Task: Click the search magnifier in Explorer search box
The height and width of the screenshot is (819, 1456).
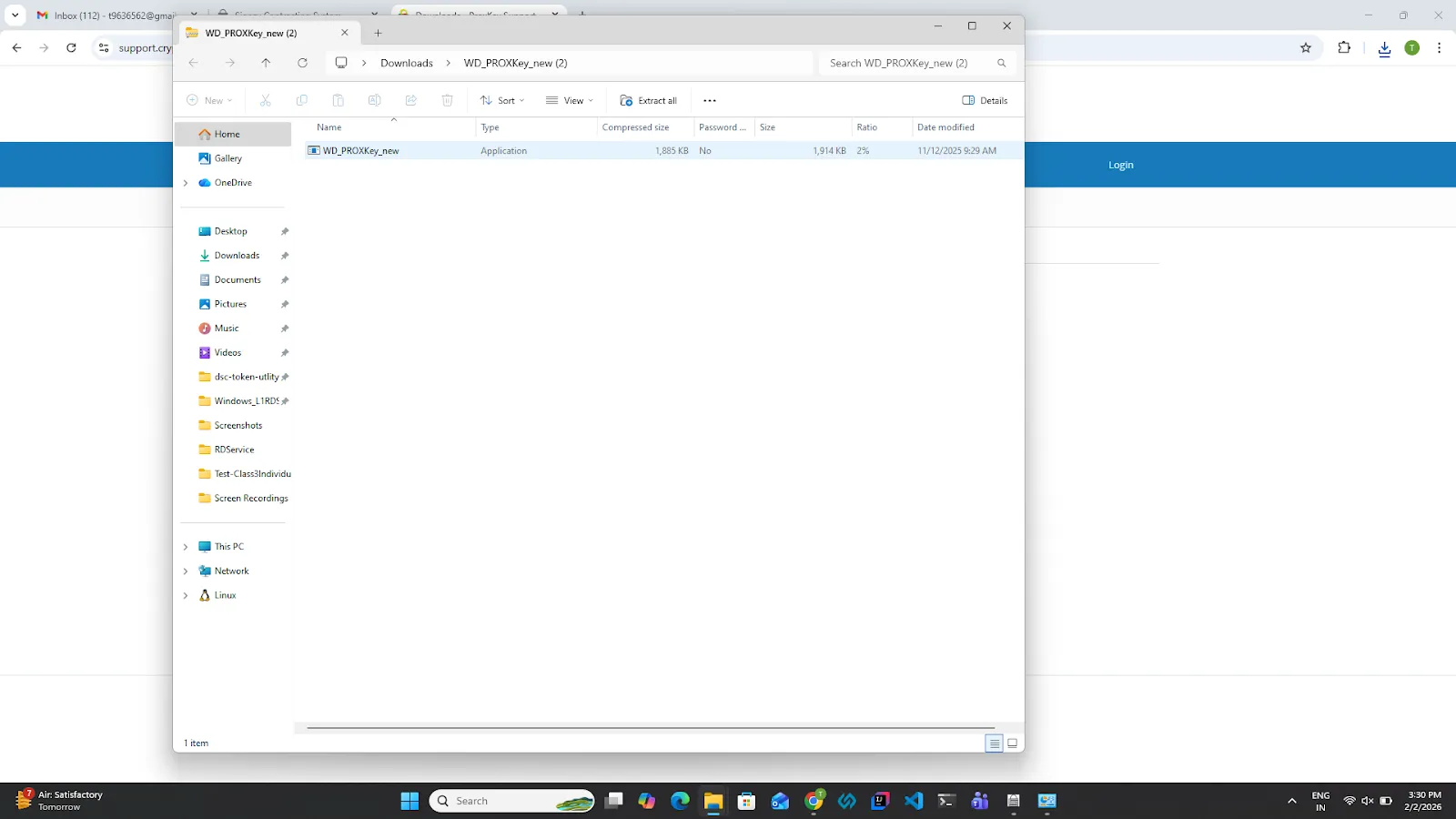Action: (1001, 63)
